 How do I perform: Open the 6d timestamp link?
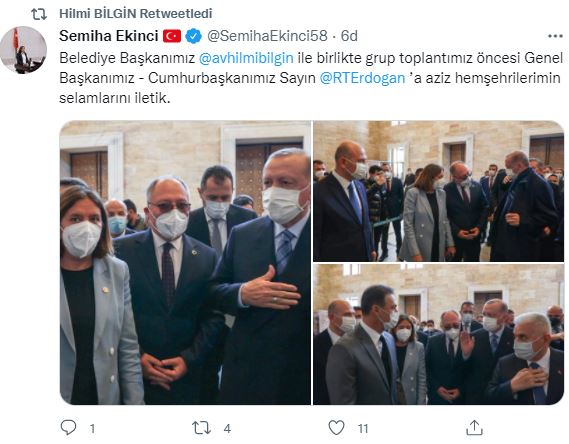349,36
